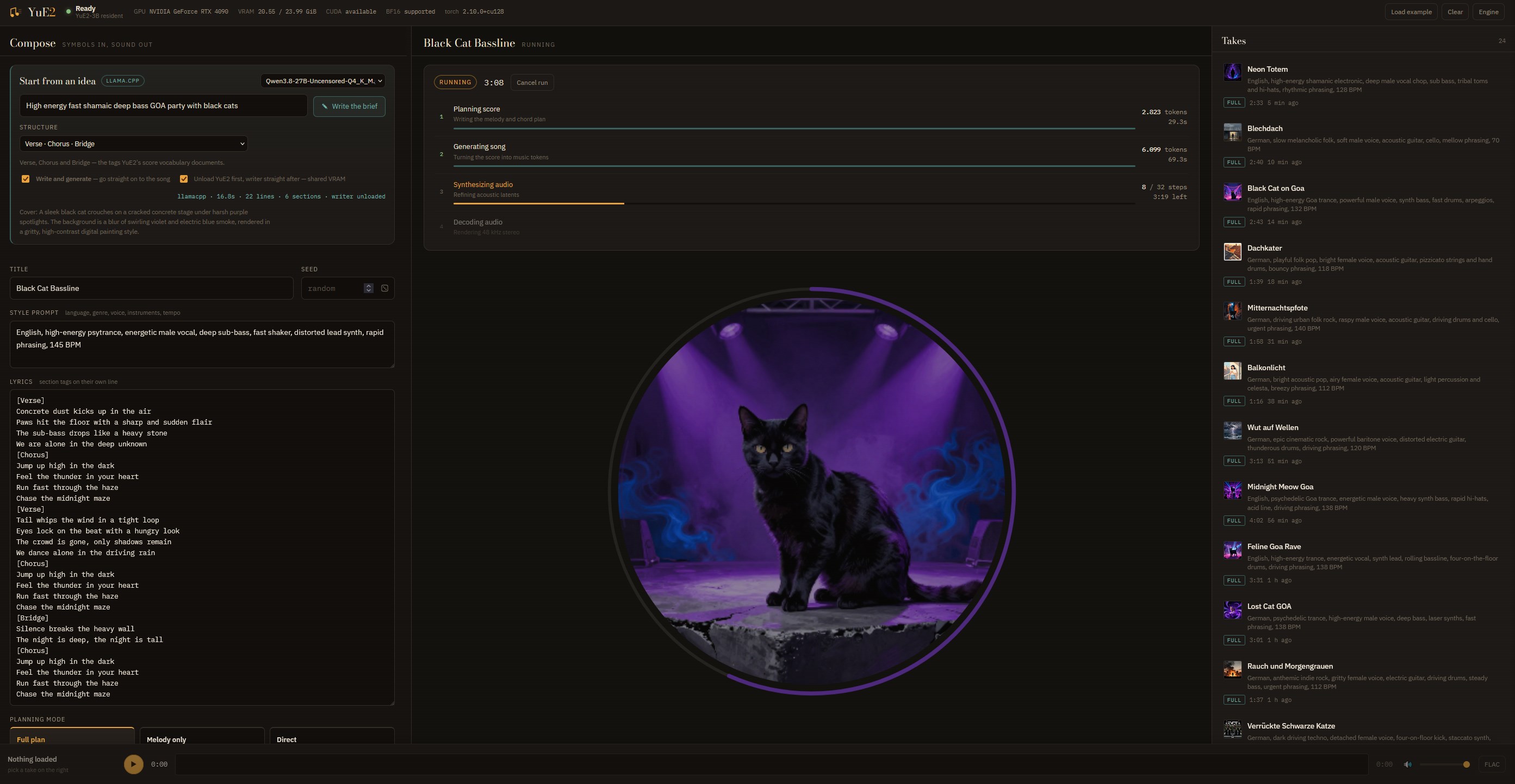This screenshot has width=1515, height=784.
Task: Click the Clear button in top bar
Action: 1455,12
